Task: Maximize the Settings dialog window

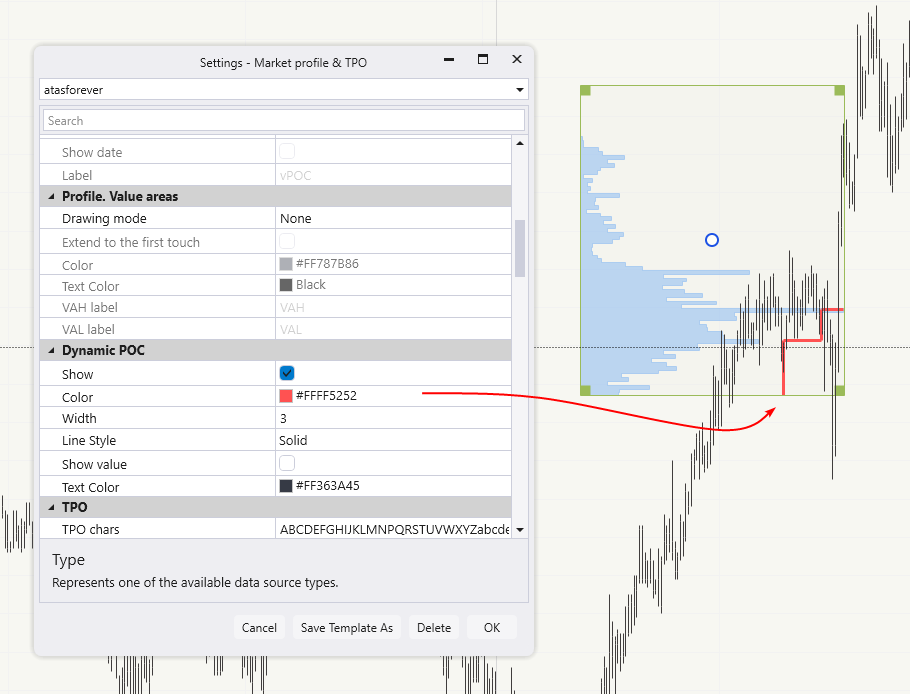Action: click(483, 60)
